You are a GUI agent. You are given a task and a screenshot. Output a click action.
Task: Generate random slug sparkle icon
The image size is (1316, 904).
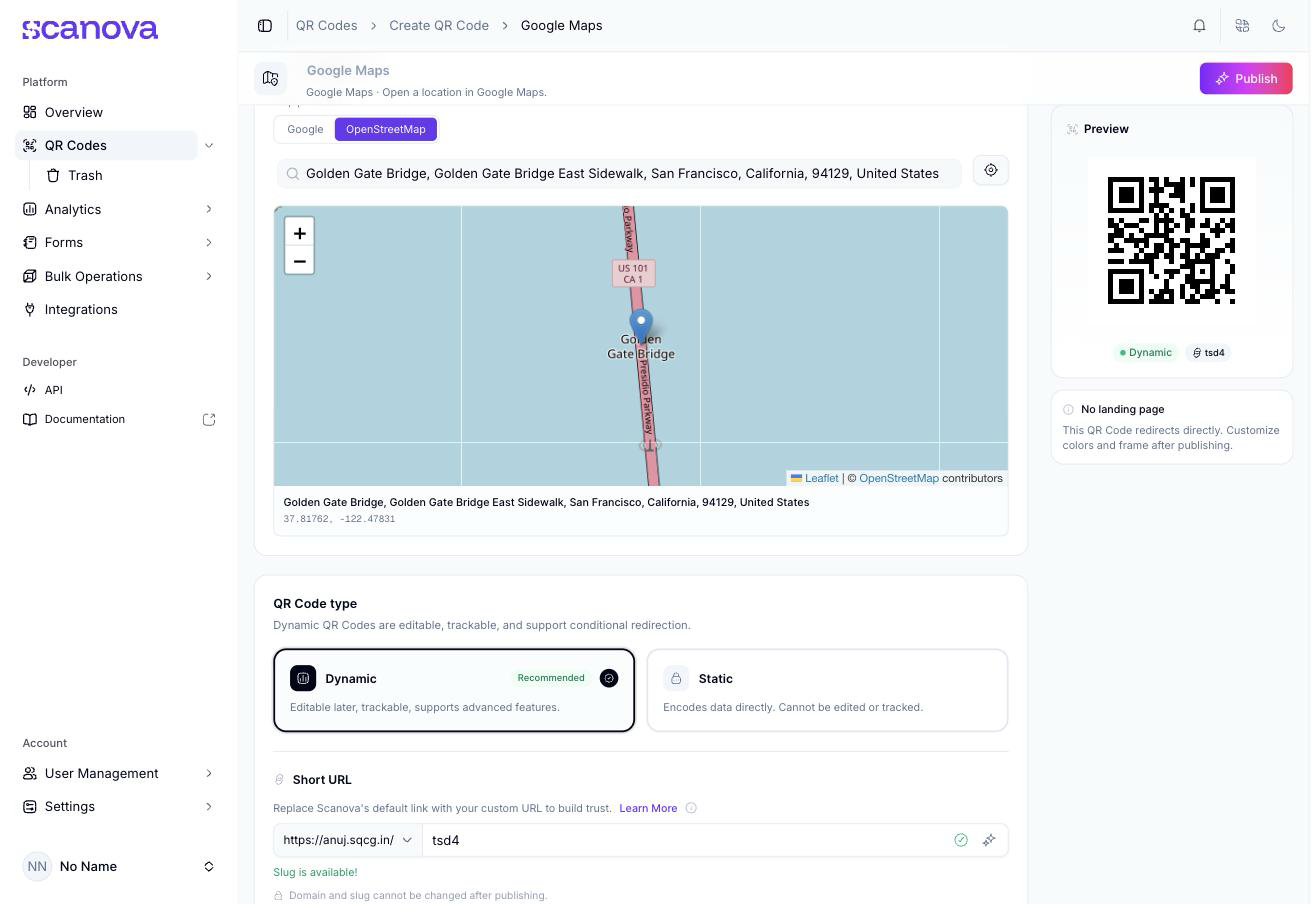(x=989, y=840)
